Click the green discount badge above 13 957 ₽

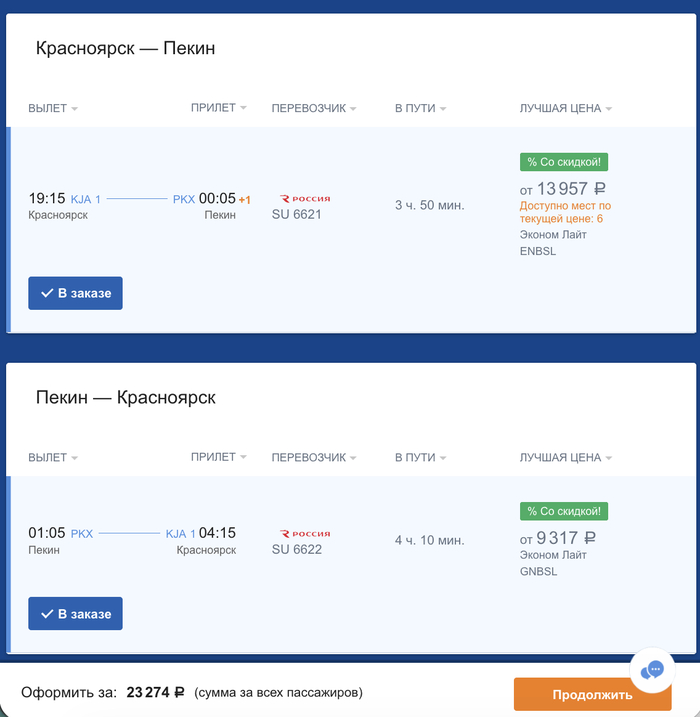[x=564, y=162]
